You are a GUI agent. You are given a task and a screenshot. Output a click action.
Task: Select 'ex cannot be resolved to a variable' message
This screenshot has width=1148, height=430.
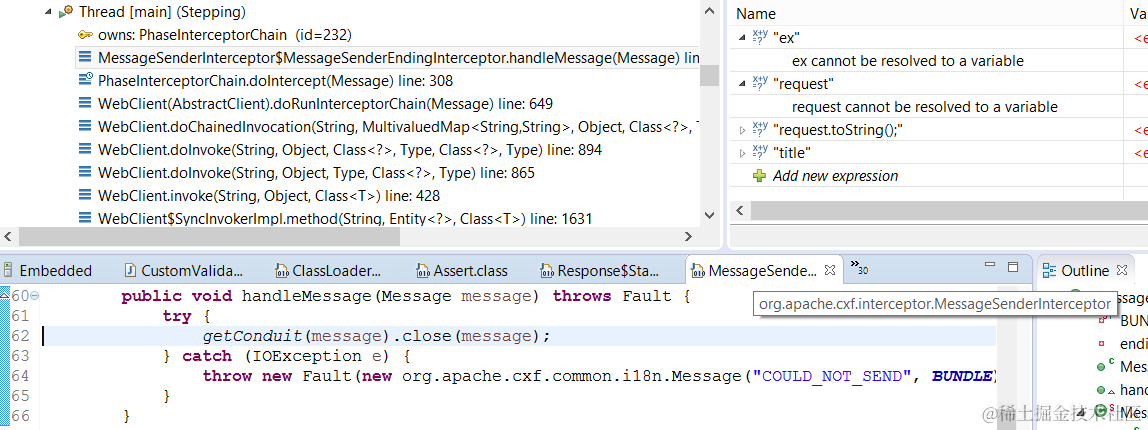(908, 61)
